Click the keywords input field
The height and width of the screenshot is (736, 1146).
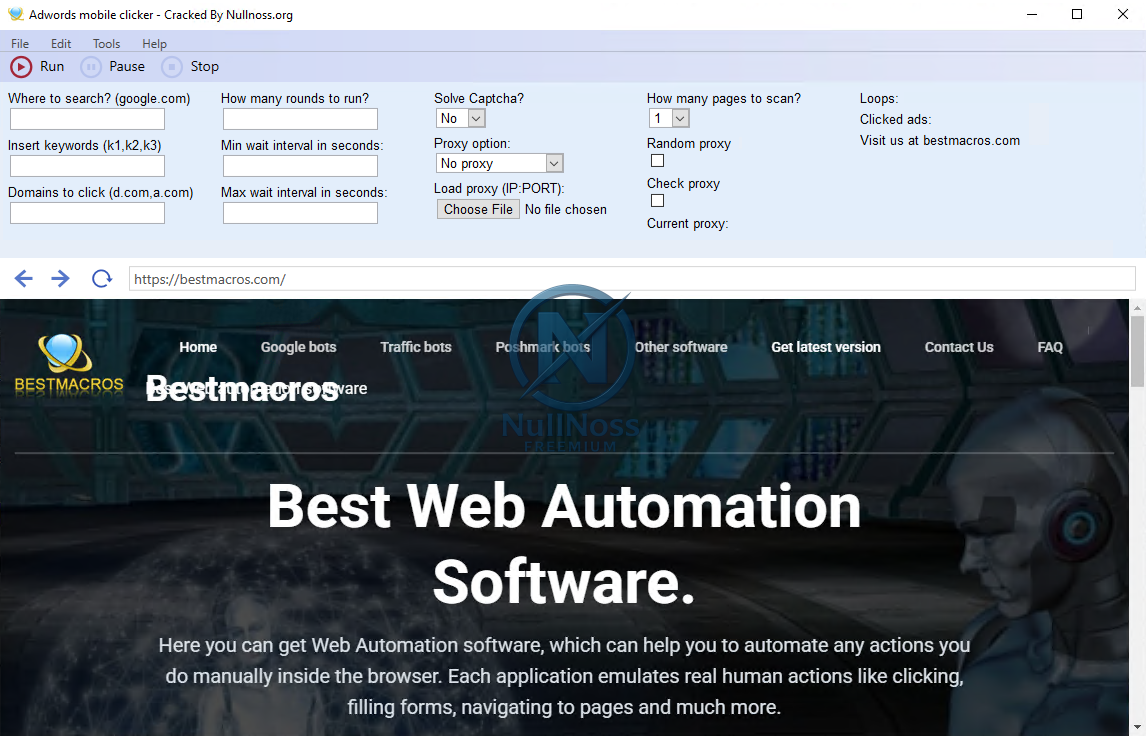click(x=86, y=165)
